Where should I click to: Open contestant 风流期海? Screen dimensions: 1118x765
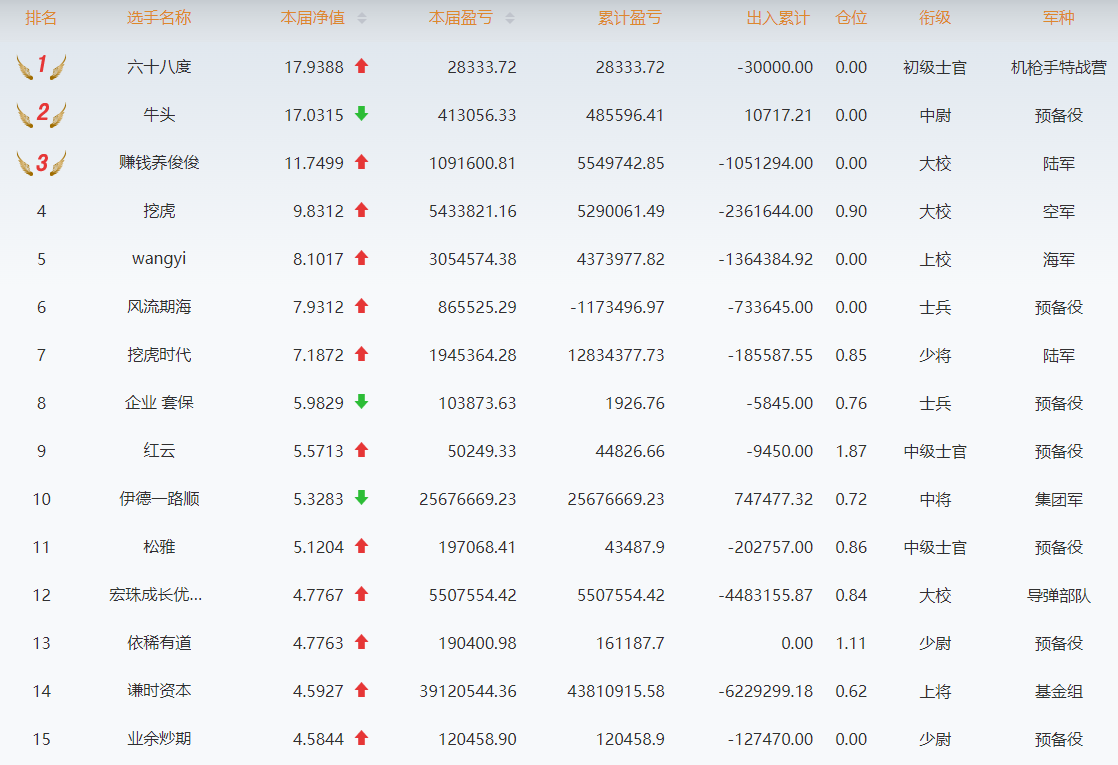[159, 307]
